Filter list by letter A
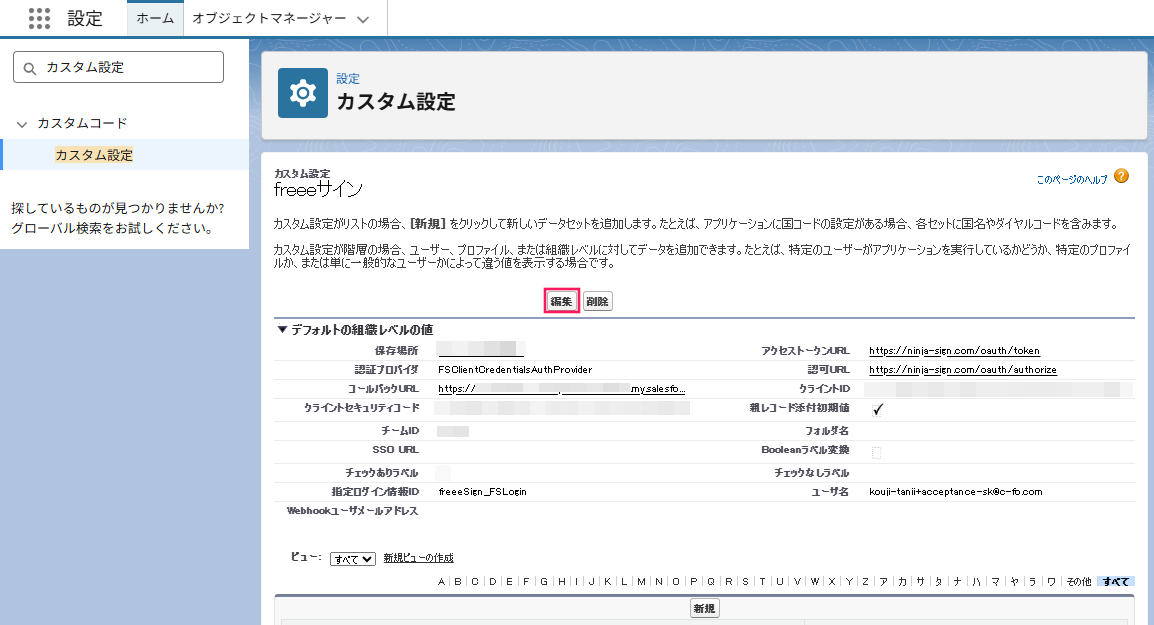1154x625 pixels. (442, 582)
